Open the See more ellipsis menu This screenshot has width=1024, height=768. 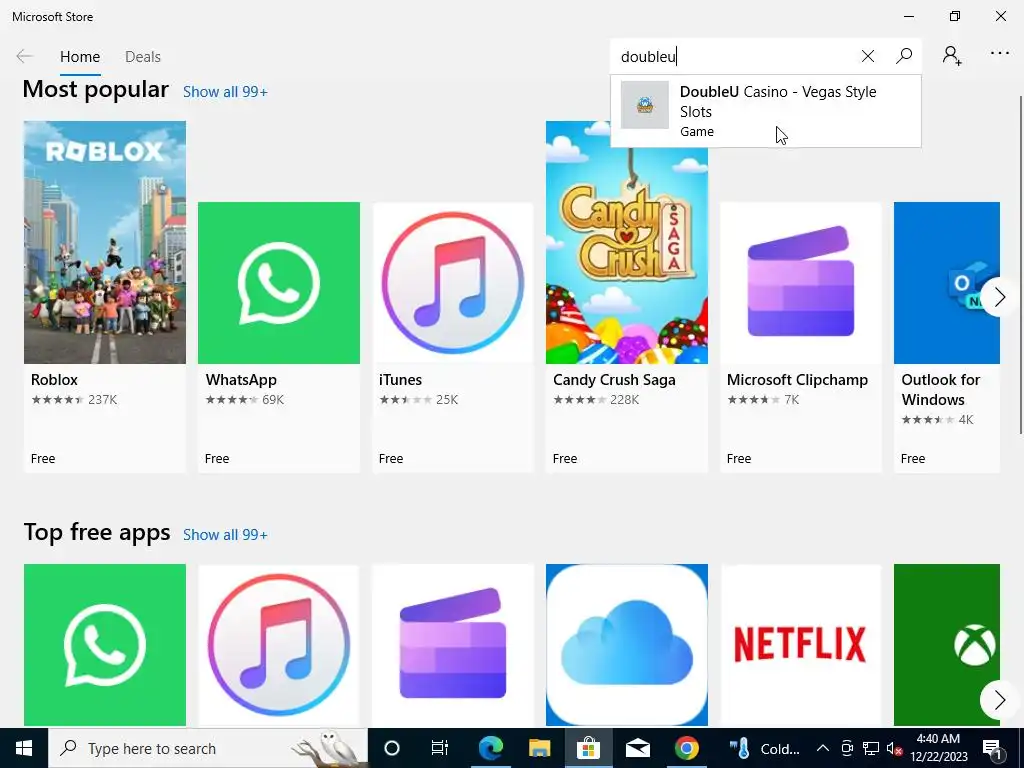point(1000,54)
